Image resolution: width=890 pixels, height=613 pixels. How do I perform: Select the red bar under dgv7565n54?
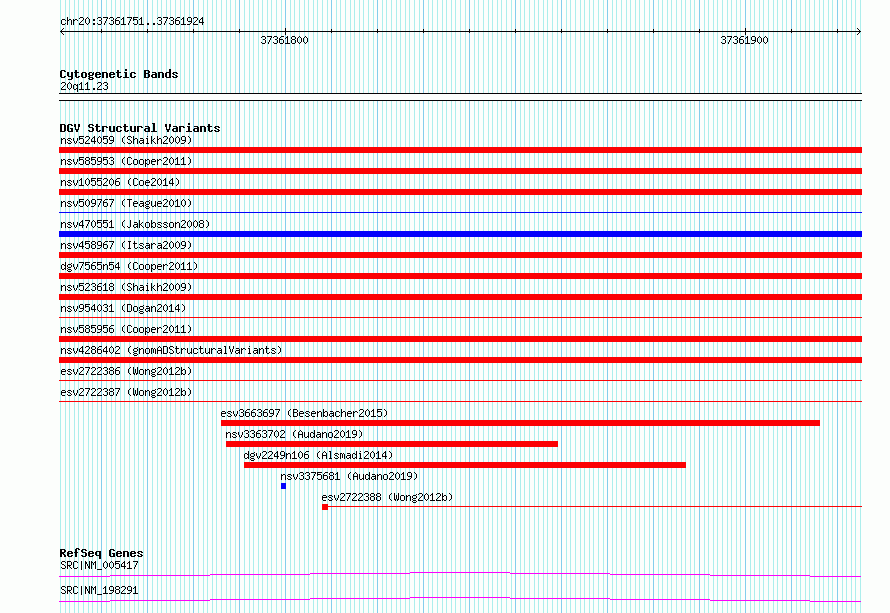click(460, 276)
